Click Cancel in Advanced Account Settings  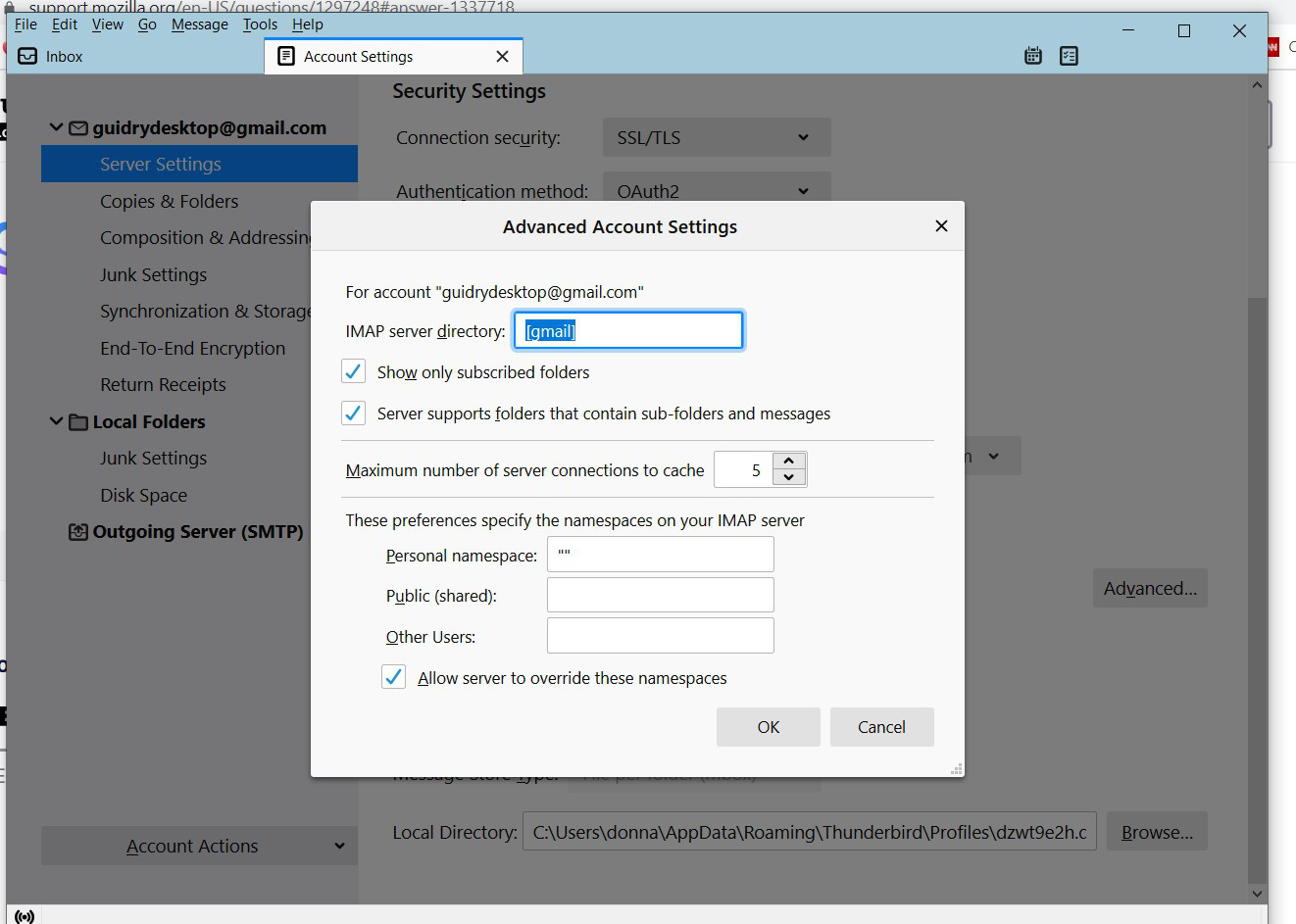coord(881,727)
